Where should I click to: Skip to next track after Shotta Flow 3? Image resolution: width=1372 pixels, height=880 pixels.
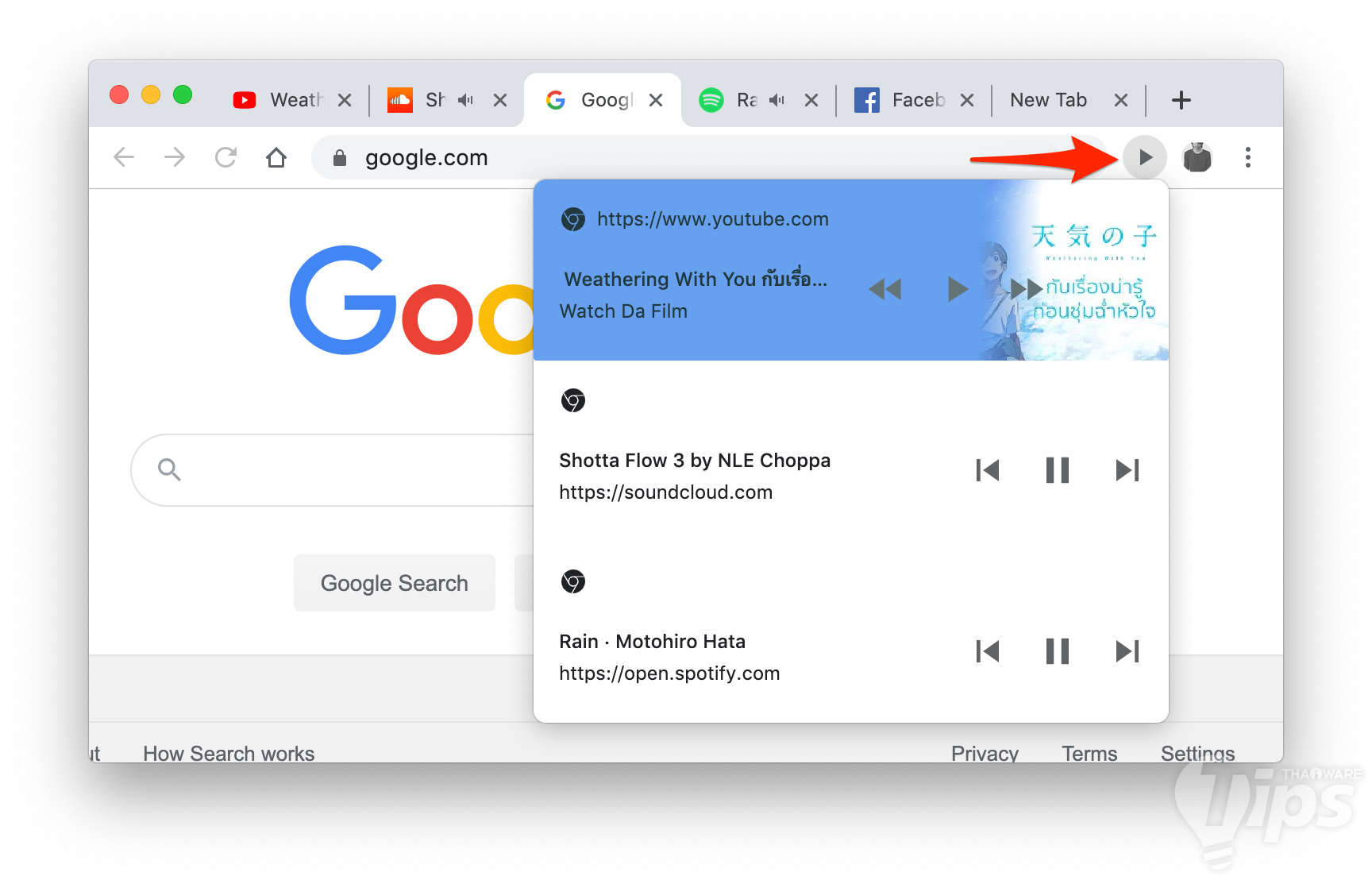[1127, 470]
